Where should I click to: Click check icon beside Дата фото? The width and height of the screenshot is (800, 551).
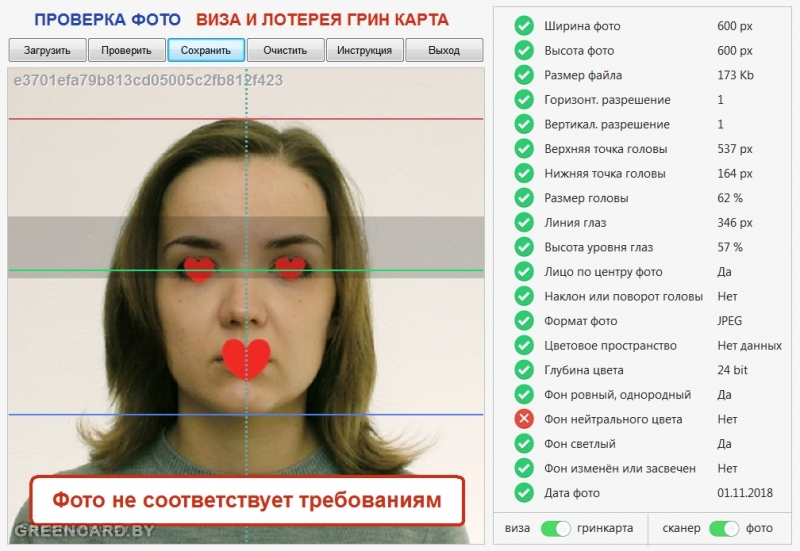point(524,492)
